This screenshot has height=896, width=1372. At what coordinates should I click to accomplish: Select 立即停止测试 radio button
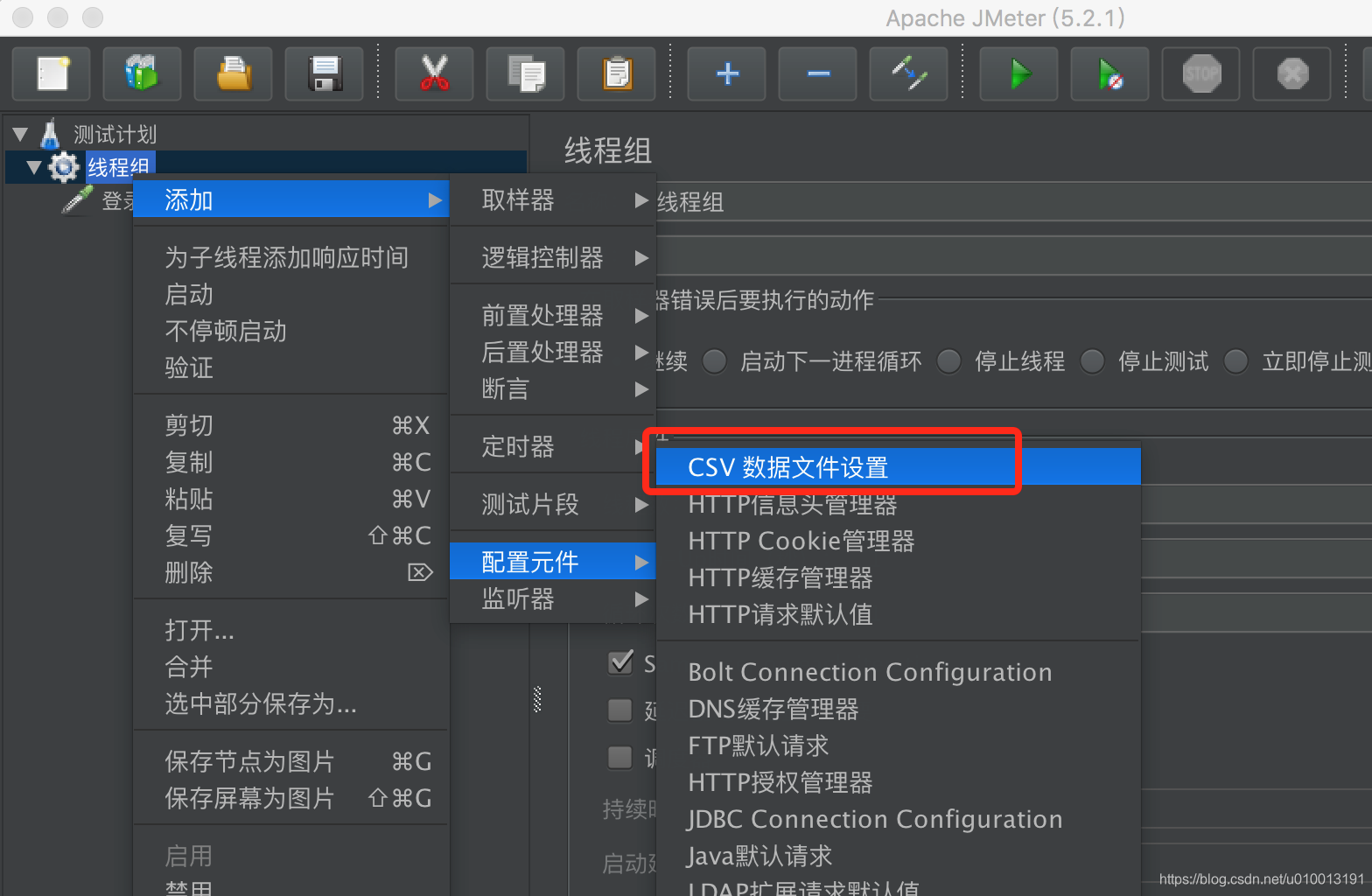click(x=1236, y=361)
